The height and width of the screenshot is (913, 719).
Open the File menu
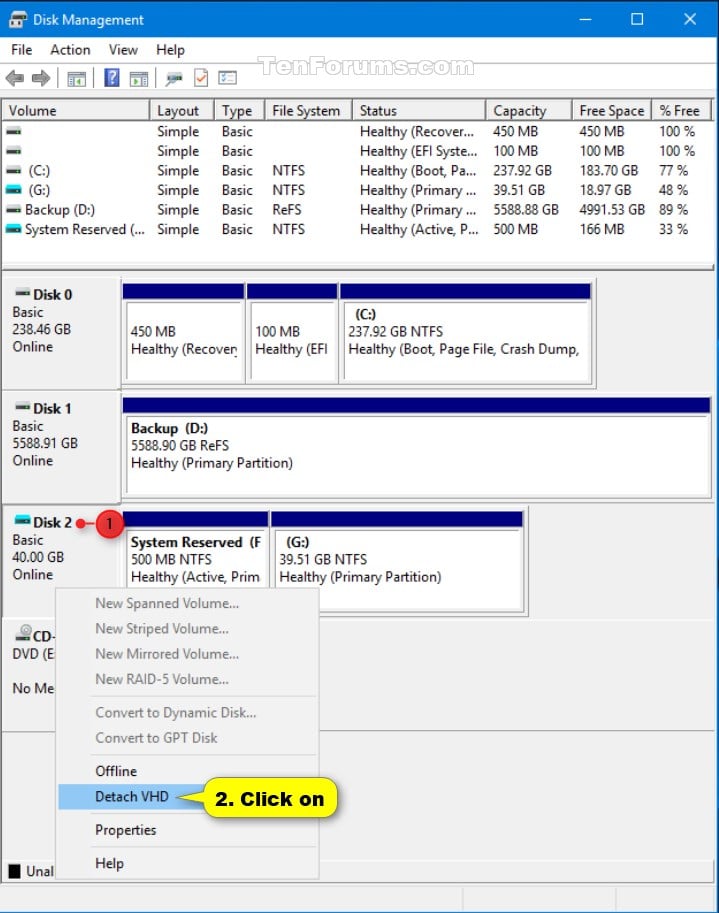(x=22, y=50)
